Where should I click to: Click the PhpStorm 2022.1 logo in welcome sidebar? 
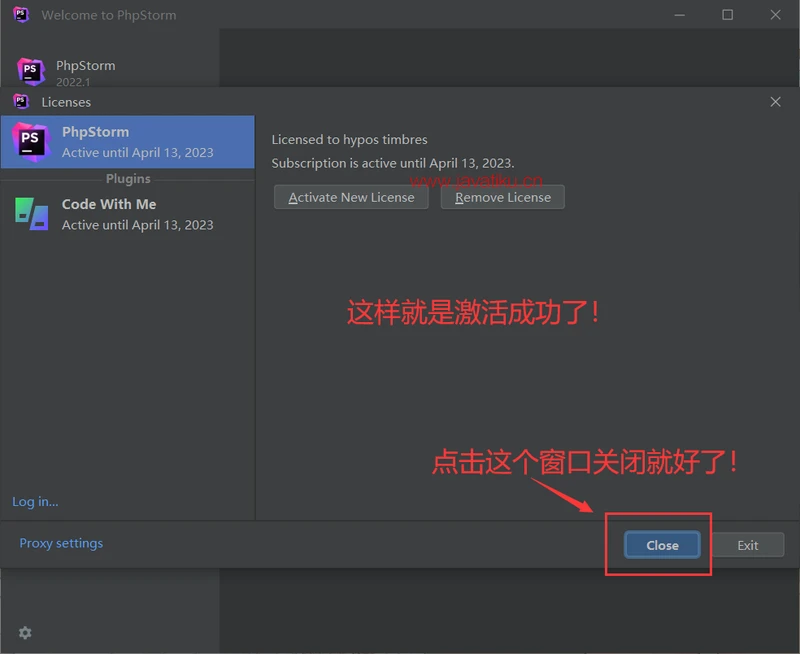click(x=31, y=71)
